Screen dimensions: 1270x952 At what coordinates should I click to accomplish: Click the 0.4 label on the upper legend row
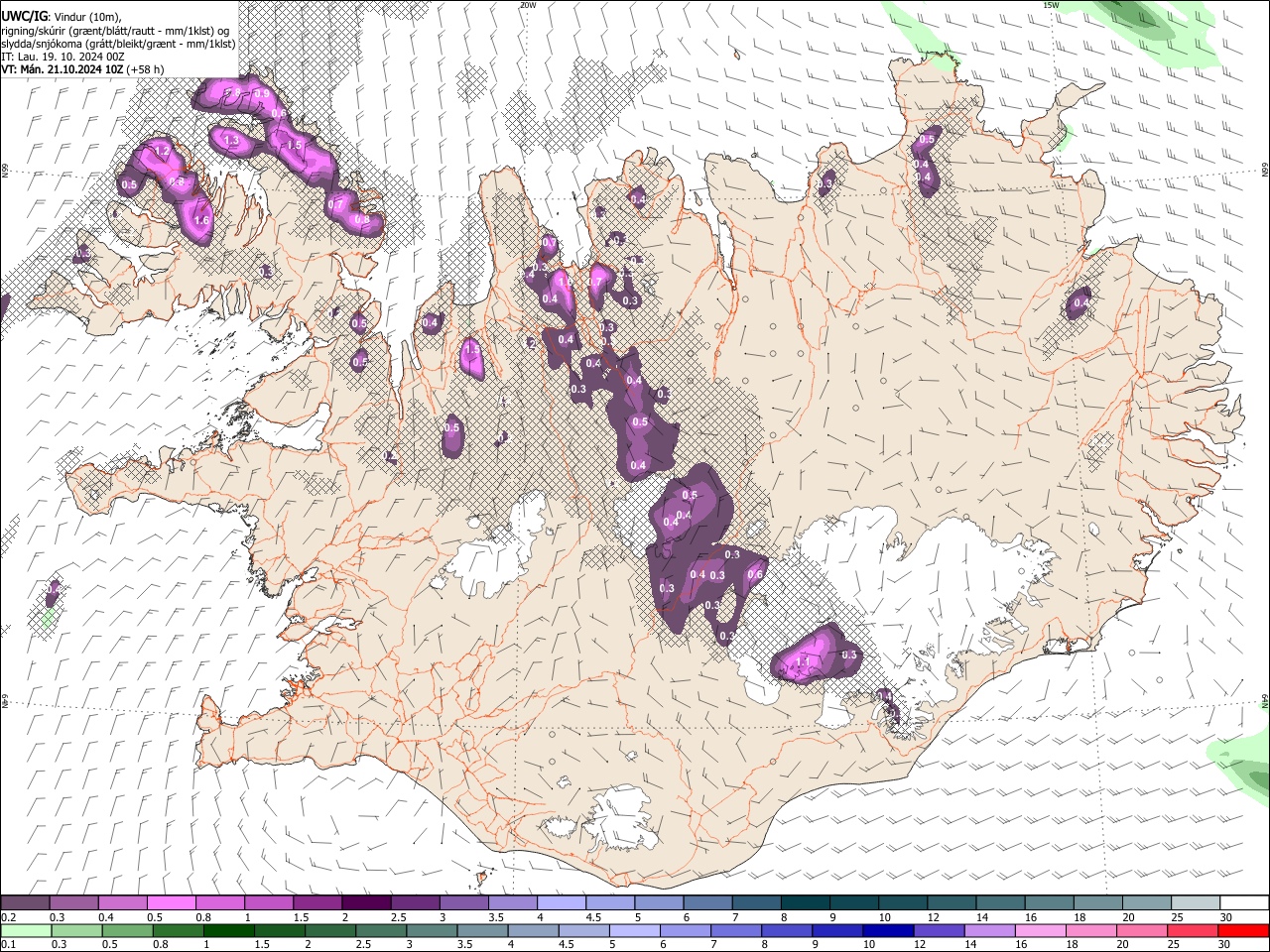(106, 917)
